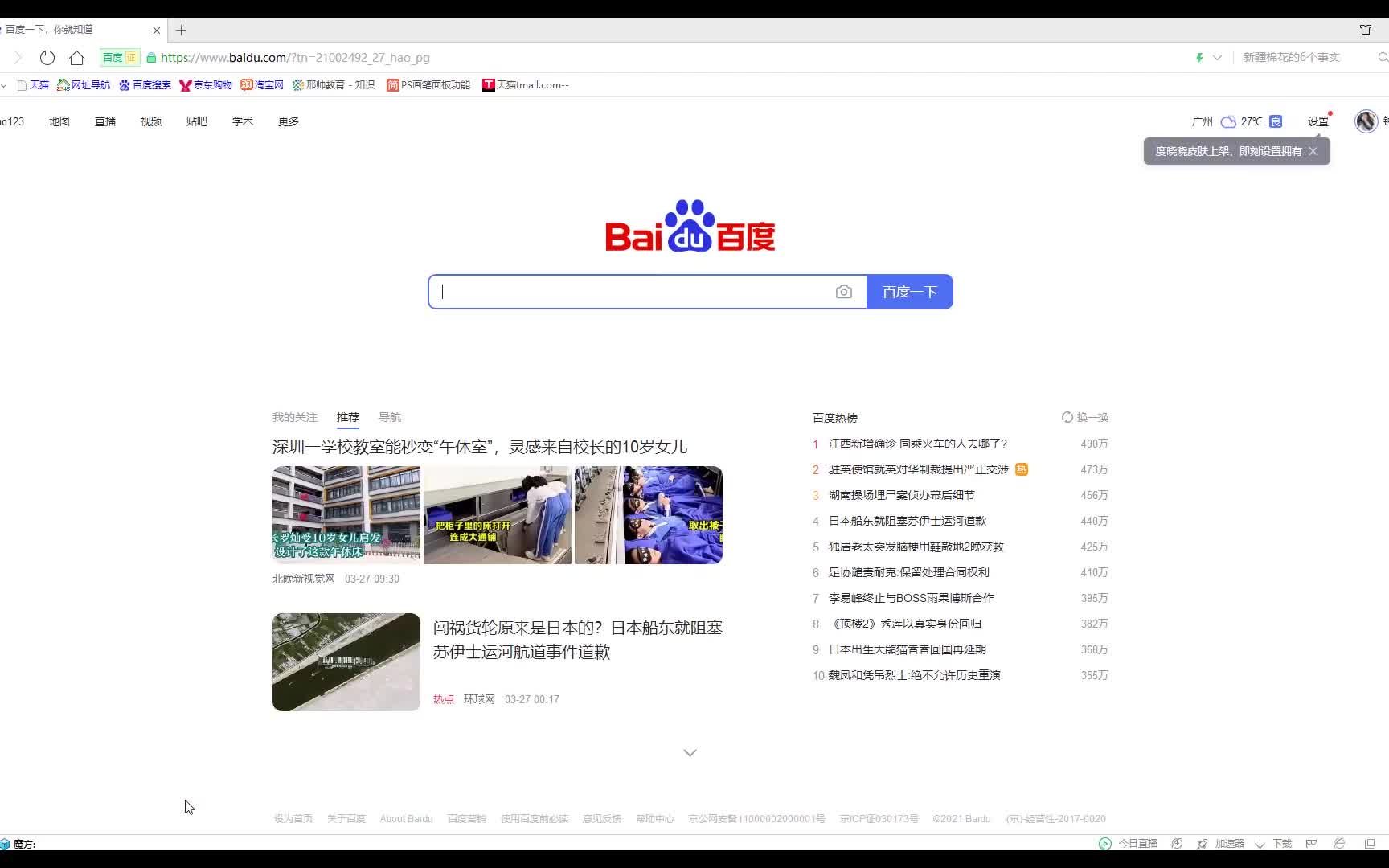Click the status bar flag icon
Viewport: 1389px width, 868px height.
click(1311, 843)
